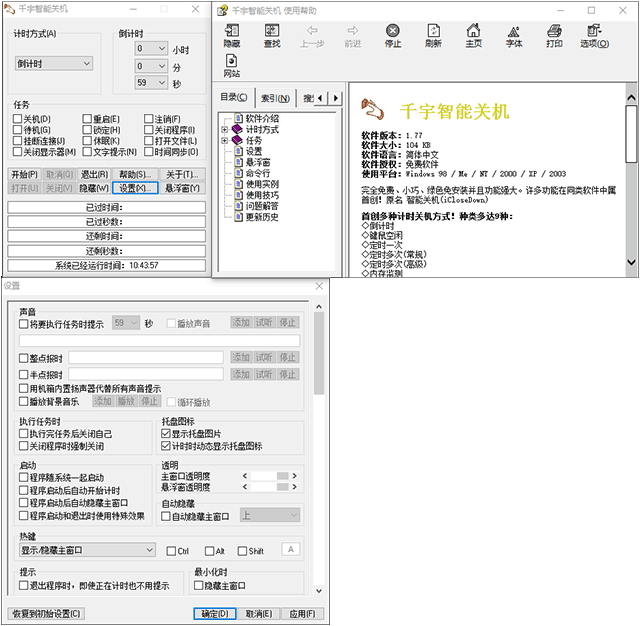
Task: Click the help content scroll down arrow
Action: tap(631, 262)
